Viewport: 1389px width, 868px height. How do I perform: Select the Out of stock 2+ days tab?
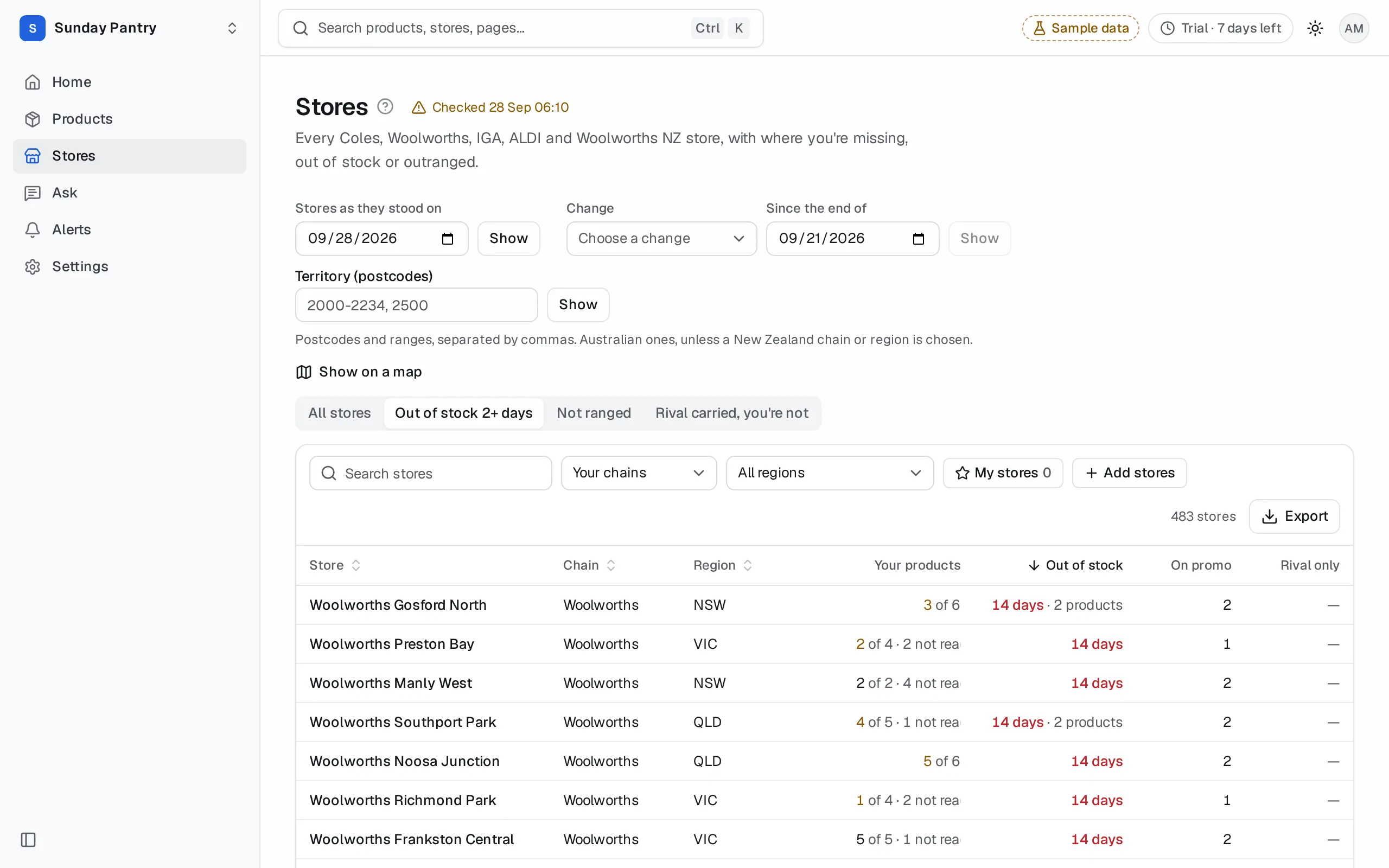coord(464,413)
